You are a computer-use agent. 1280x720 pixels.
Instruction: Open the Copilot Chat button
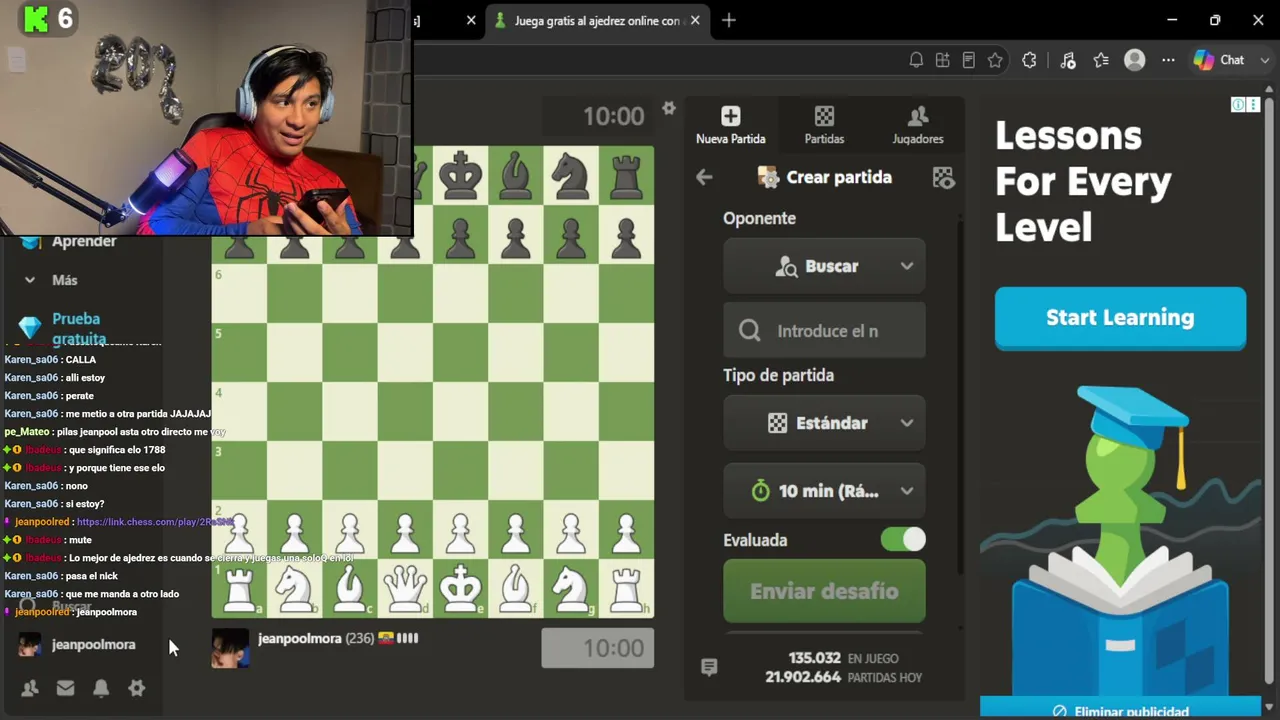pyautogui.click(x=1220, y=60)
